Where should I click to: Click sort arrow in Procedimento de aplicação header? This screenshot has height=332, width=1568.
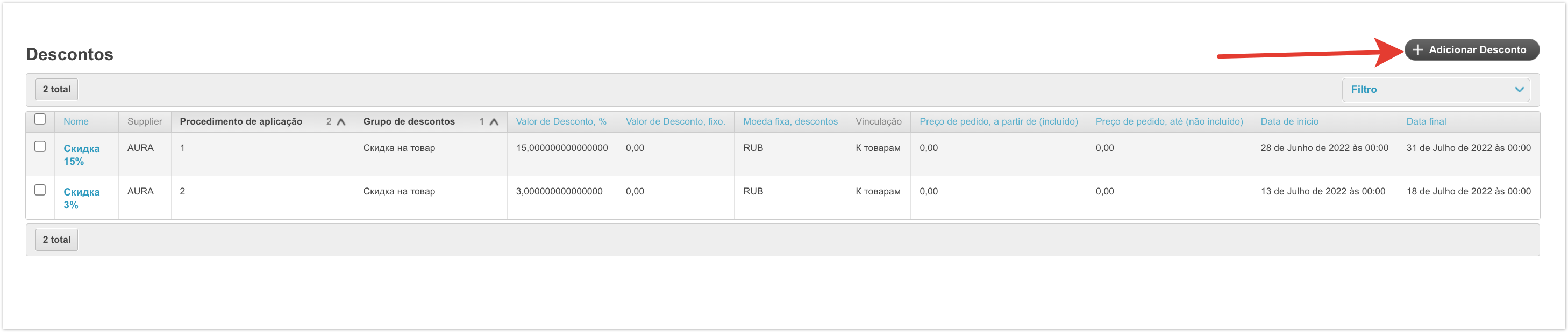[341, 122]
